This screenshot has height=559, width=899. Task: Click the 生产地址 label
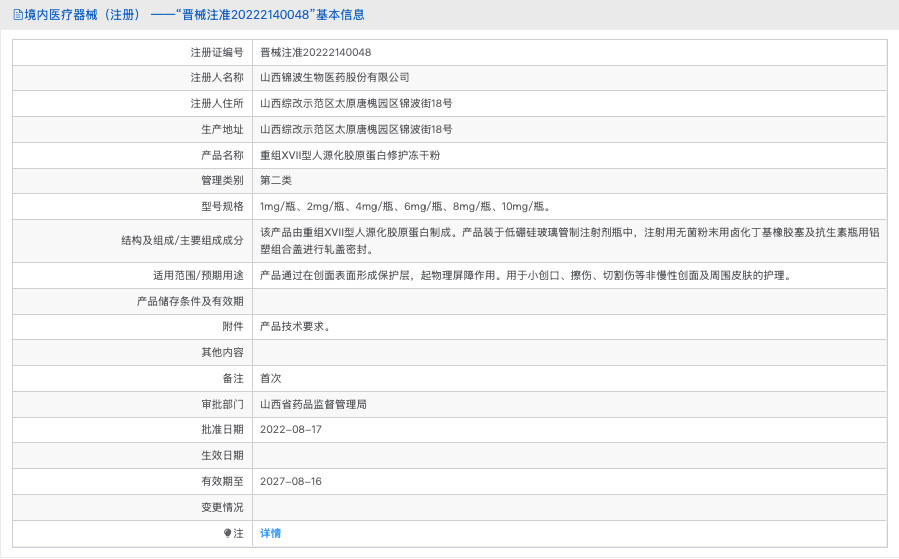point(222,129)
